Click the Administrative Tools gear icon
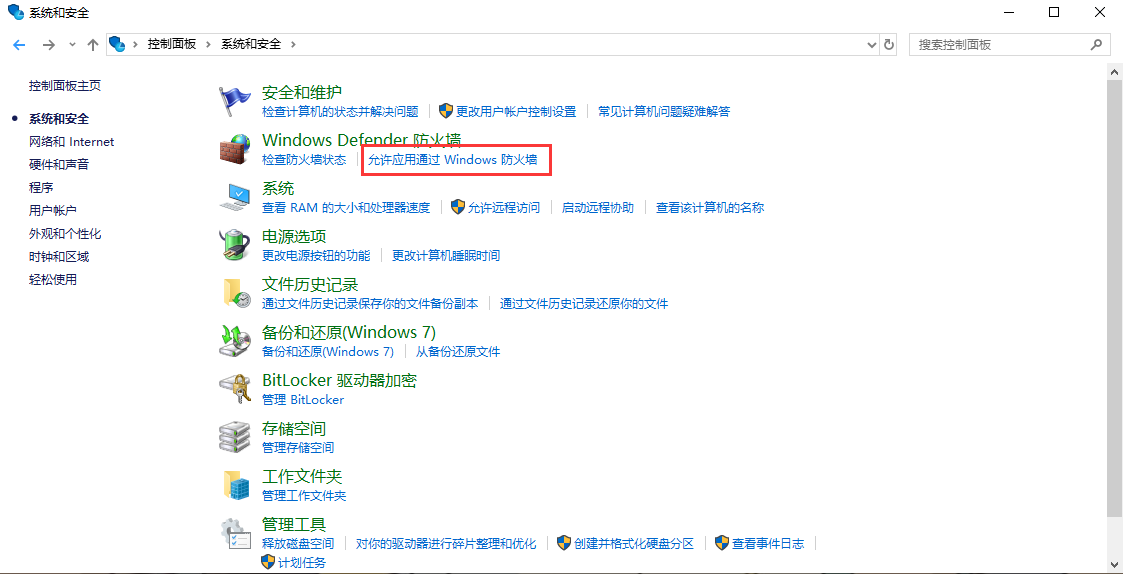This screenshot has height=574, width=1123. (236, 533)
